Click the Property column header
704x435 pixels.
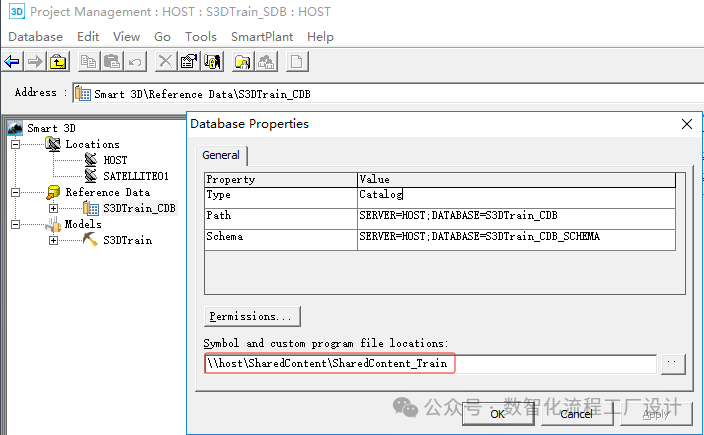pos(281,180)
